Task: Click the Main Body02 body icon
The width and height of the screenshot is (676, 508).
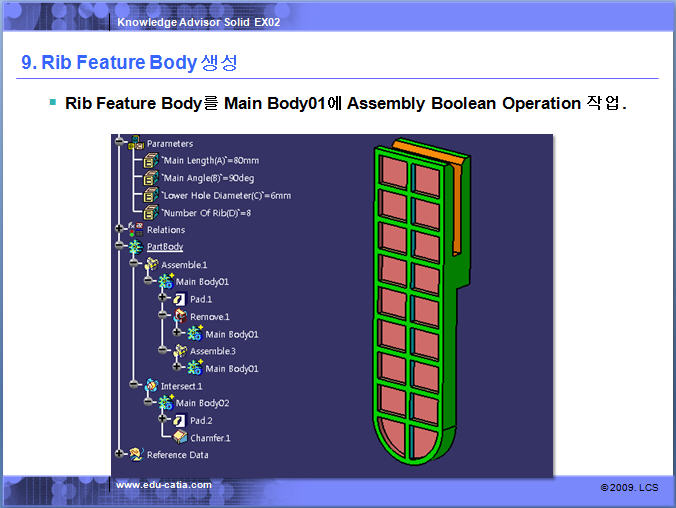Action: pos(165,402)
